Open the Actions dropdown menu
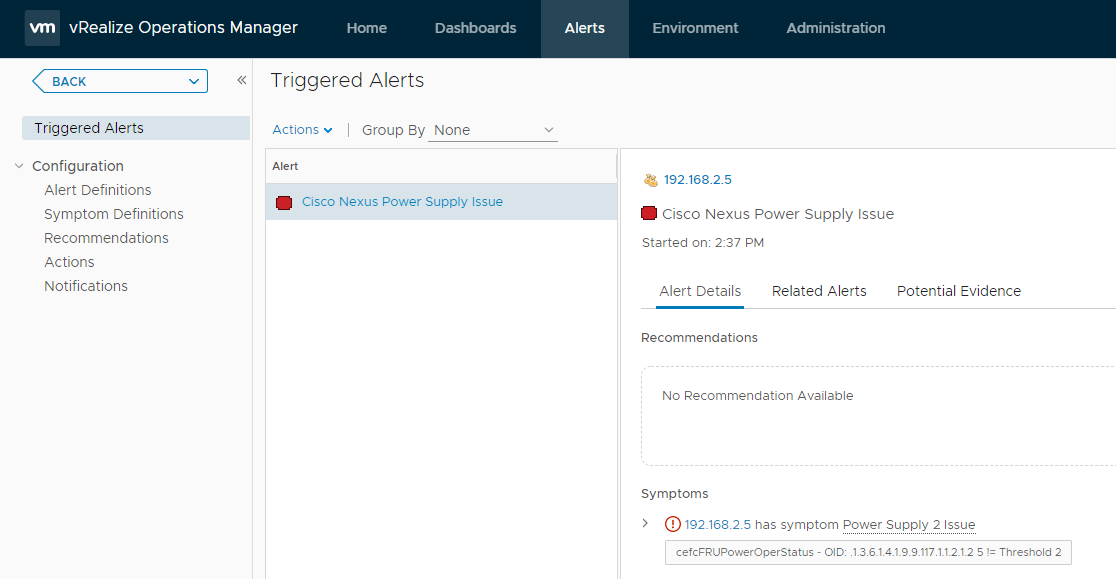1116x579 pixels. pyautogui.click(x=302, y=130)
